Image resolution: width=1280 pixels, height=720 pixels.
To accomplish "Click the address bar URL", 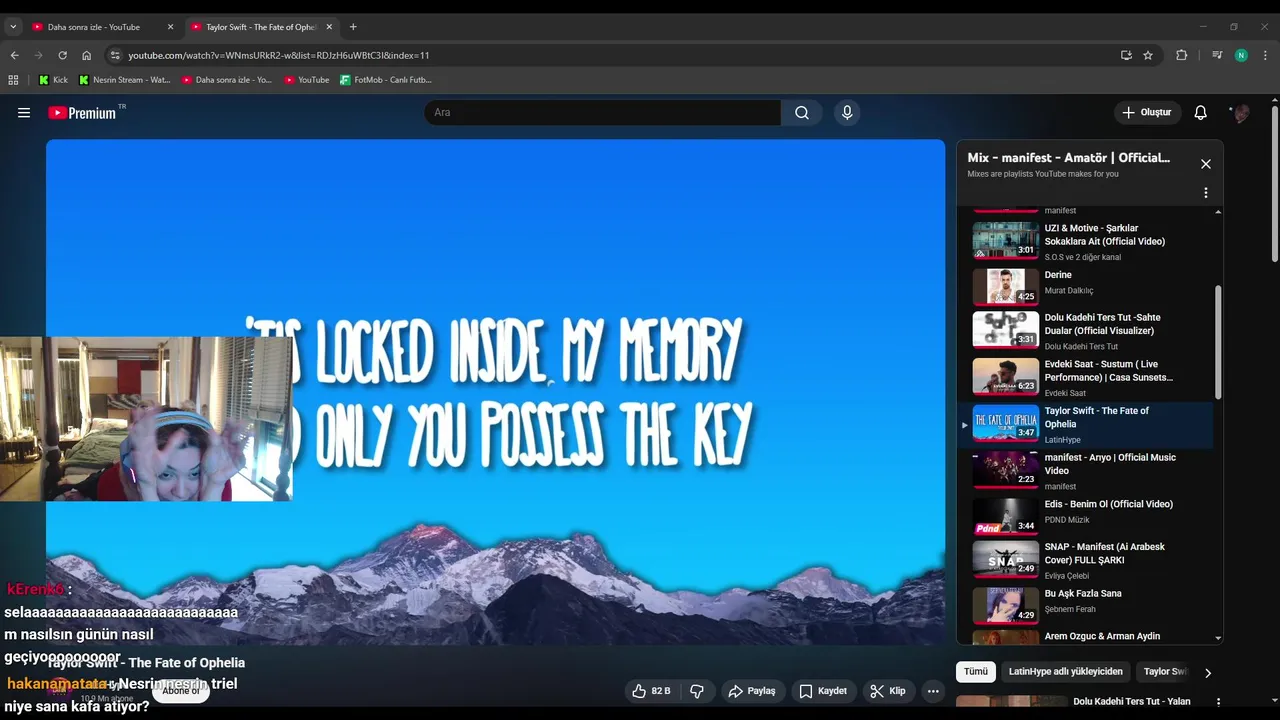I will point(278,55).
